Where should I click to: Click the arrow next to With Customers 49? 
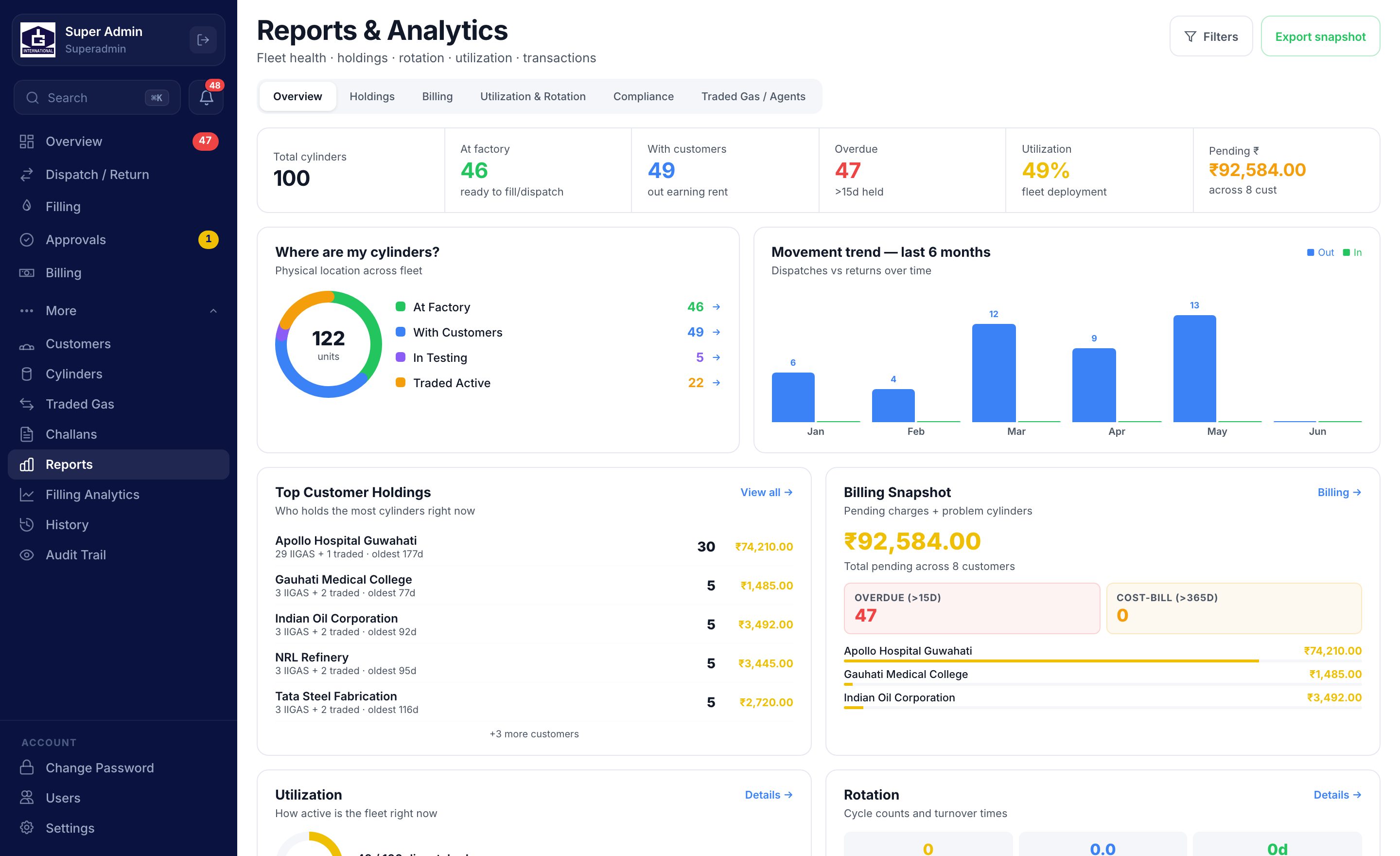click(x=717, y=332)
